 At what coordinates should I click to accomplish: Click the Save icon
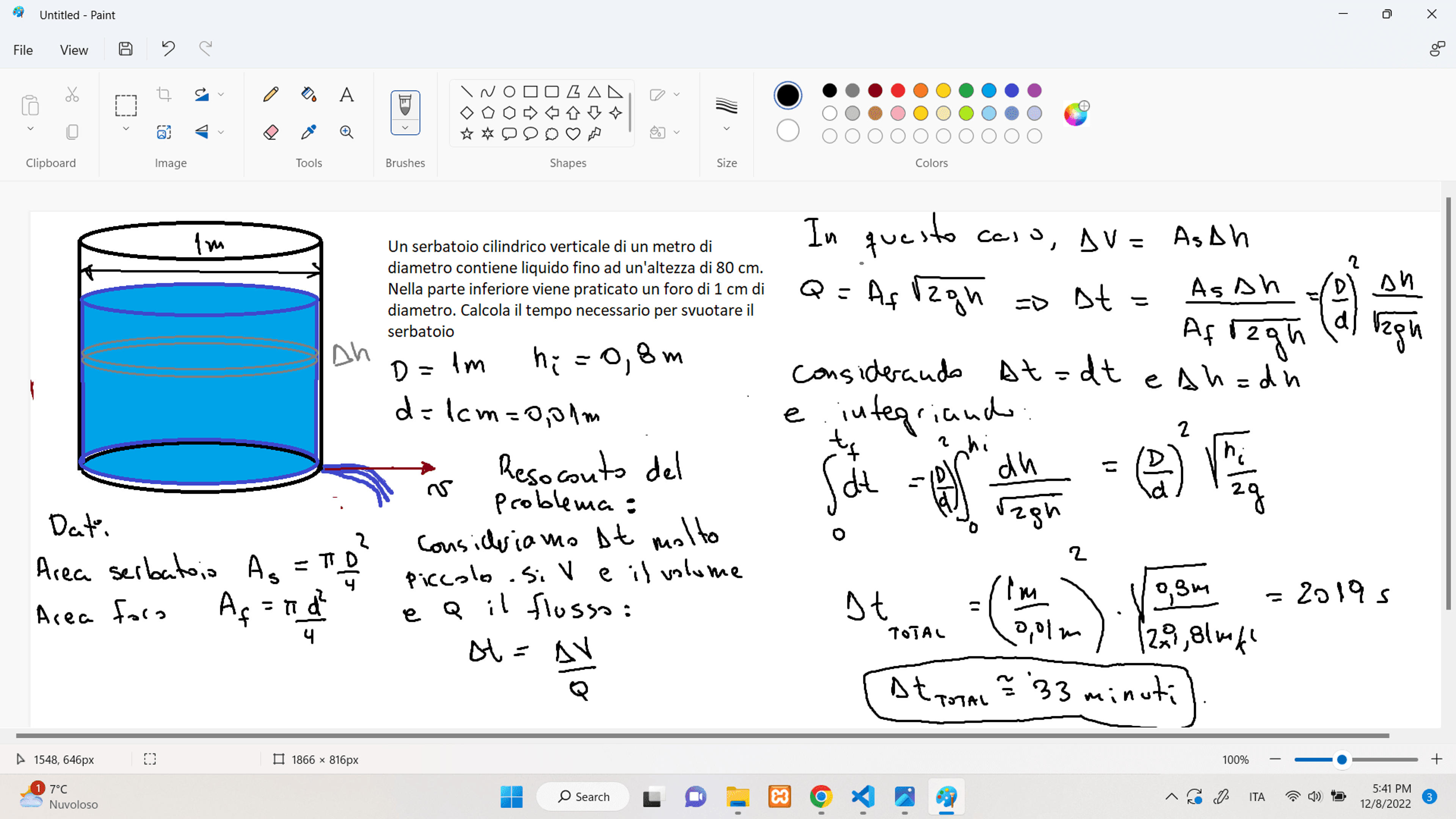(126, 49)
